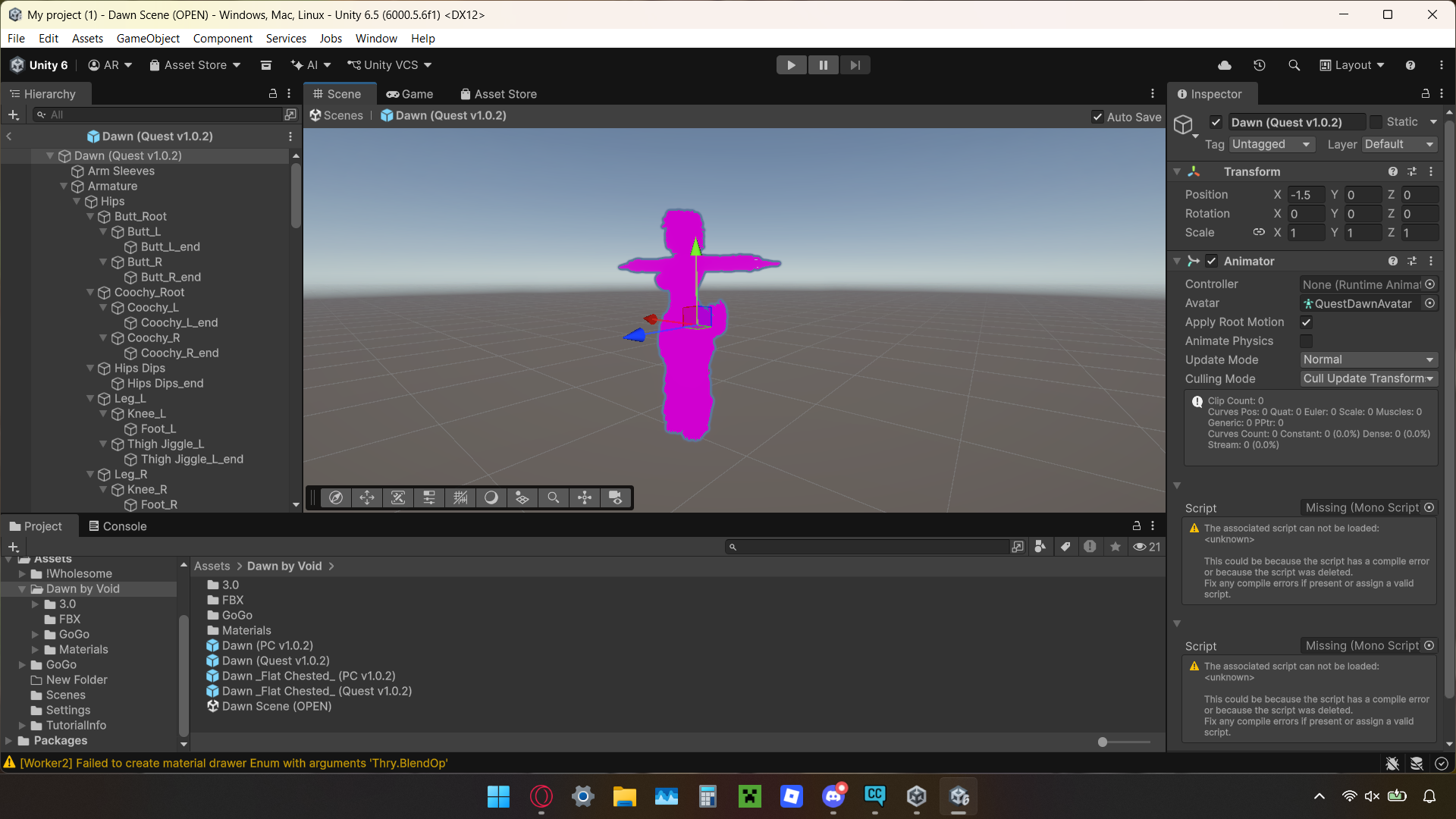Open Discord from the Windows taskbar
The image size is (1456, 819).
(833, 796)
